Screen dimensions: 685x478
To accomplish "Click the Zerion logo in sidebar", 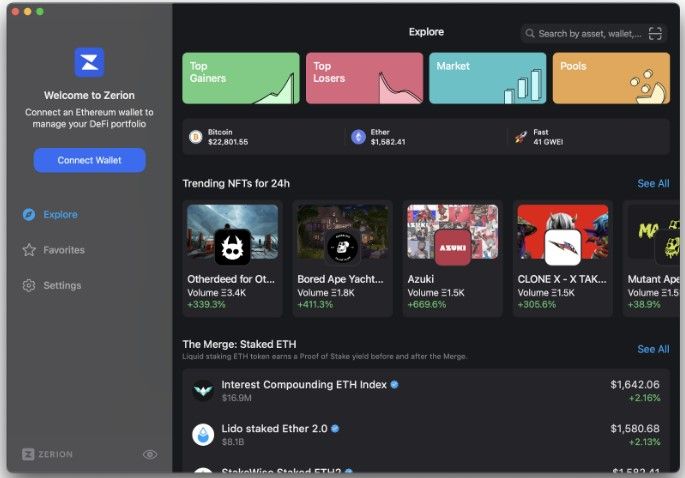I will click(x=89, y=62).
